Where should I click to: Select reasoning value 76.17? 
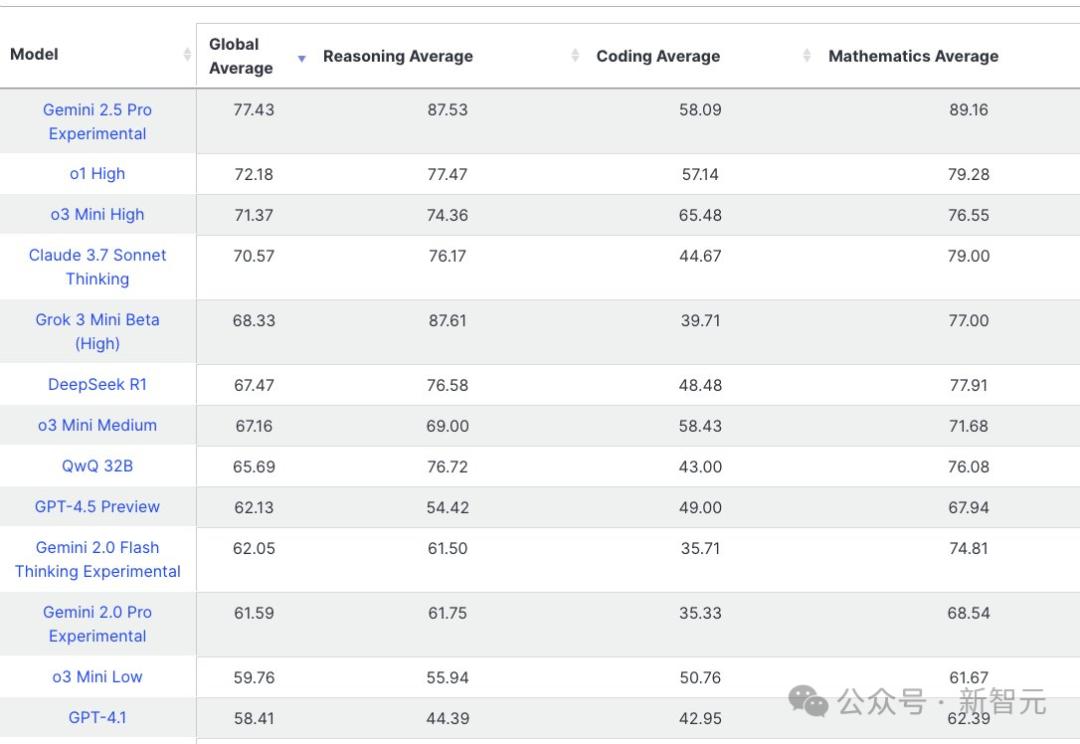click(447, 256)
